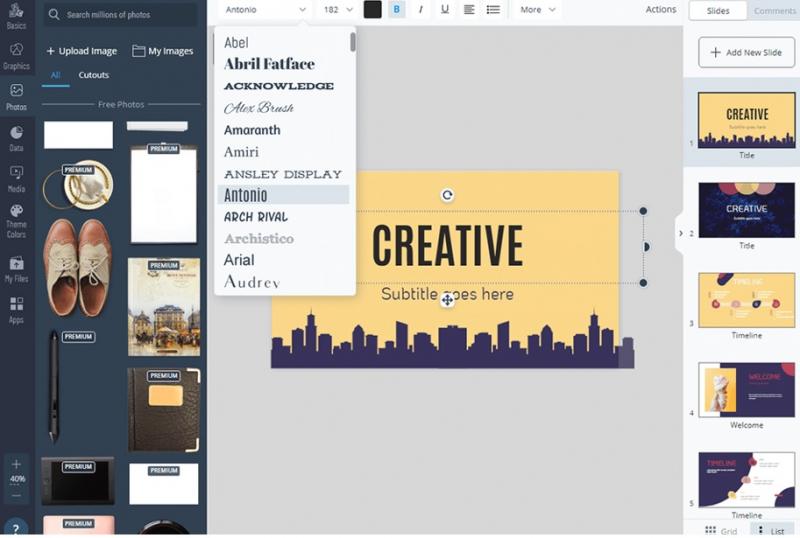The image size is (800, 538).
Task: Click the search magnifier icon
Action: click(54, 14)
